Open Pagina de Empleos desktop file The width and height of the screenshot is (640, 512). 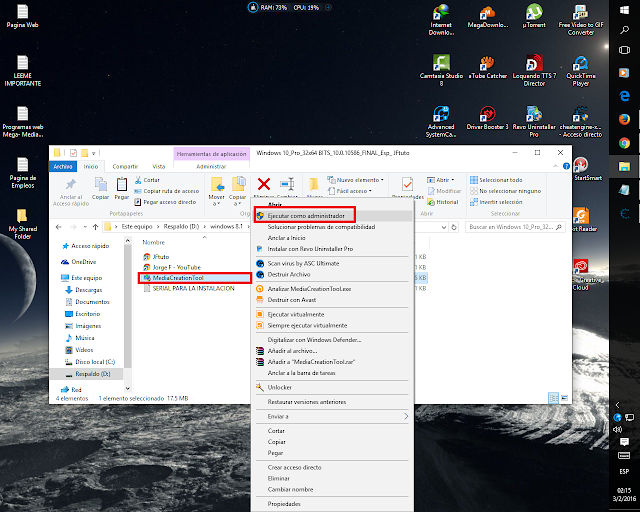pos(22,173)
